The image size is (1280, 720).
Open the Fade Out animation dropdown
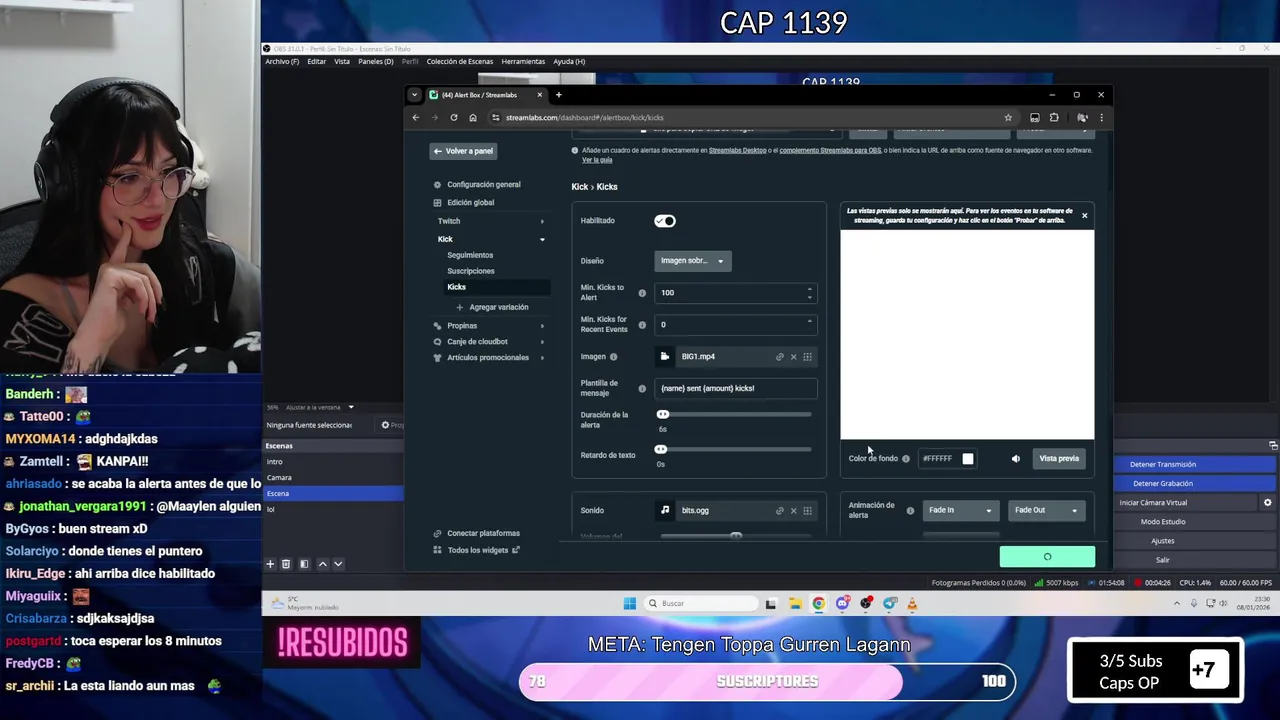point(1046,510)
